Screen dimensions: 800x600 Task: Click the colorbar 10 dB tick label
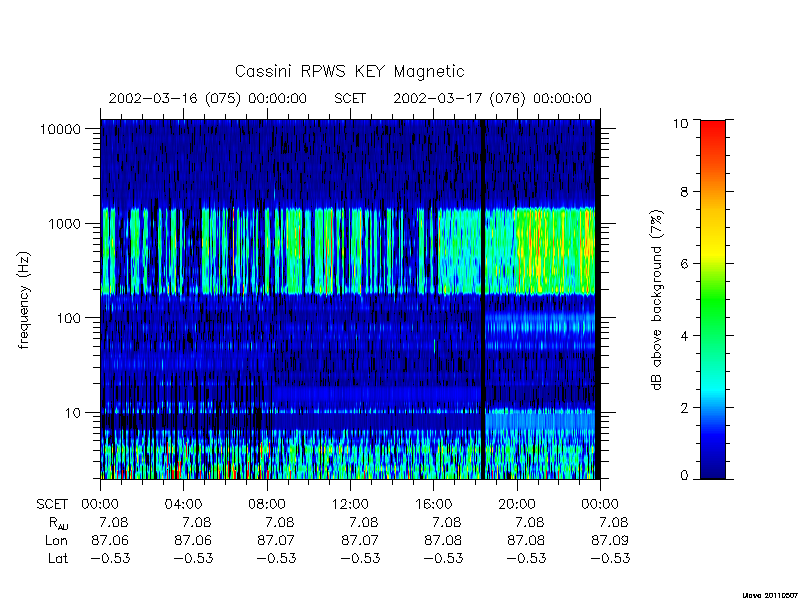click(x=680, y=123)
